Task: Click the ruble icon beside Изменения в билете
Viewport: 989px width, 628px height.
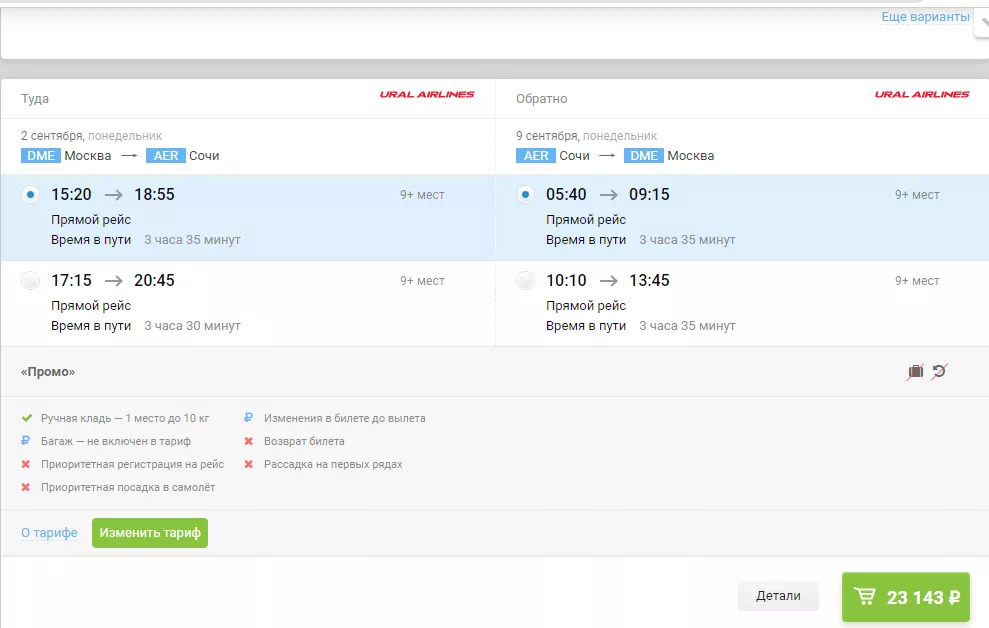Action: coord(249,418)
